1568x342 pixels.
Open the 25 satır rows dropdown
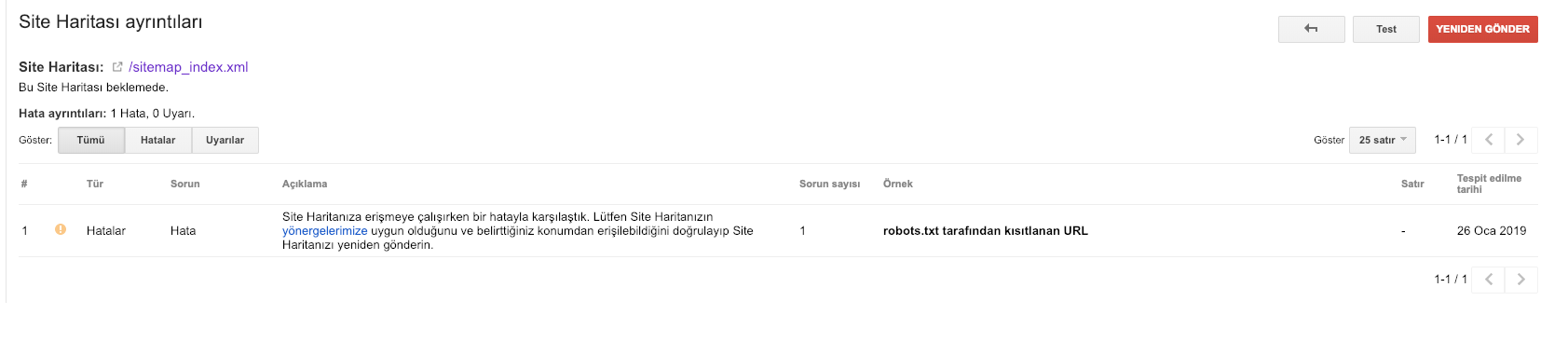[1383, 140]
